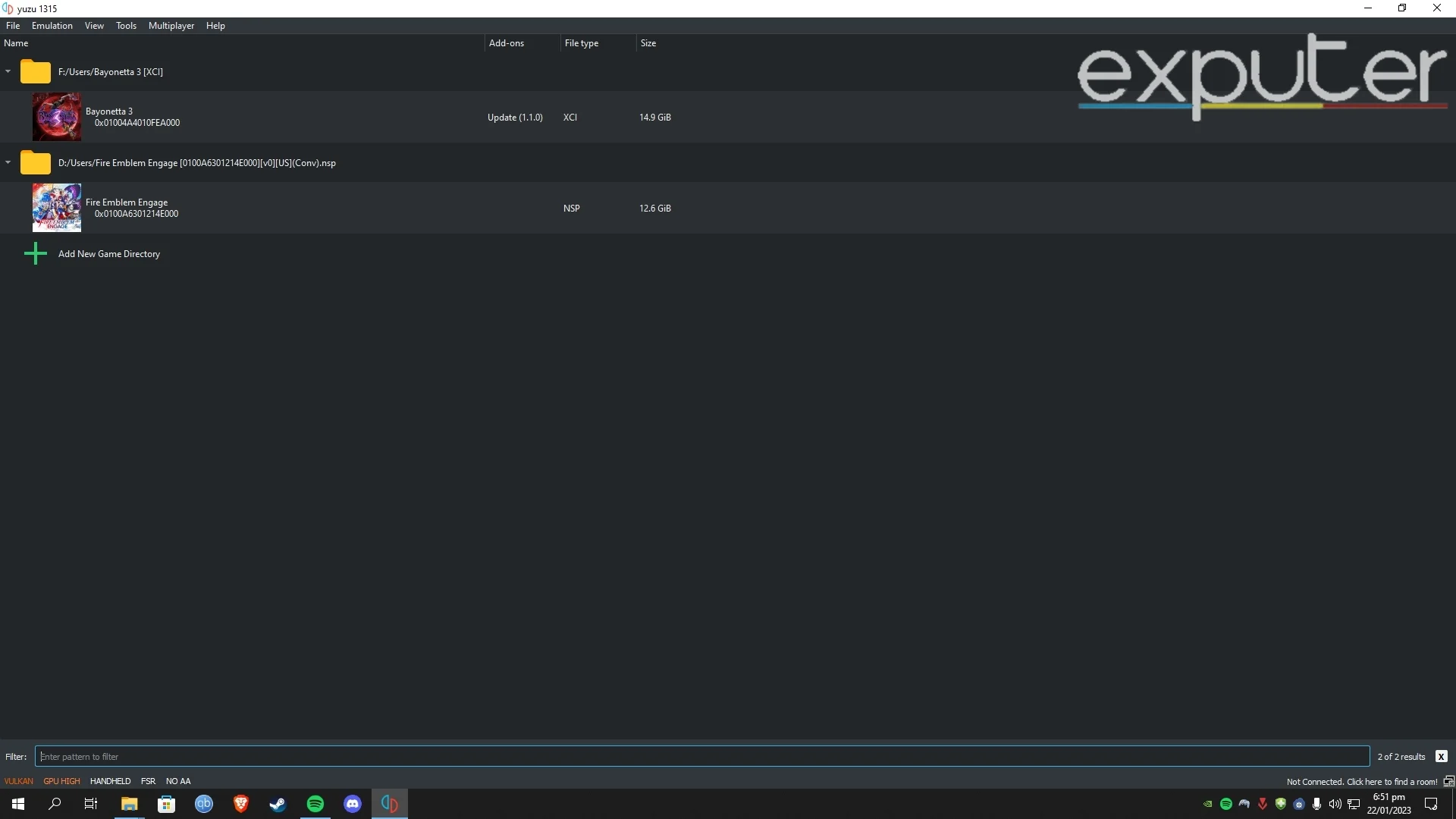Click the Fire Emblem Engage game thumbnail
The height and width of the screenshot is (819, 1456).
pyautogui.click(x=57, y=208)
